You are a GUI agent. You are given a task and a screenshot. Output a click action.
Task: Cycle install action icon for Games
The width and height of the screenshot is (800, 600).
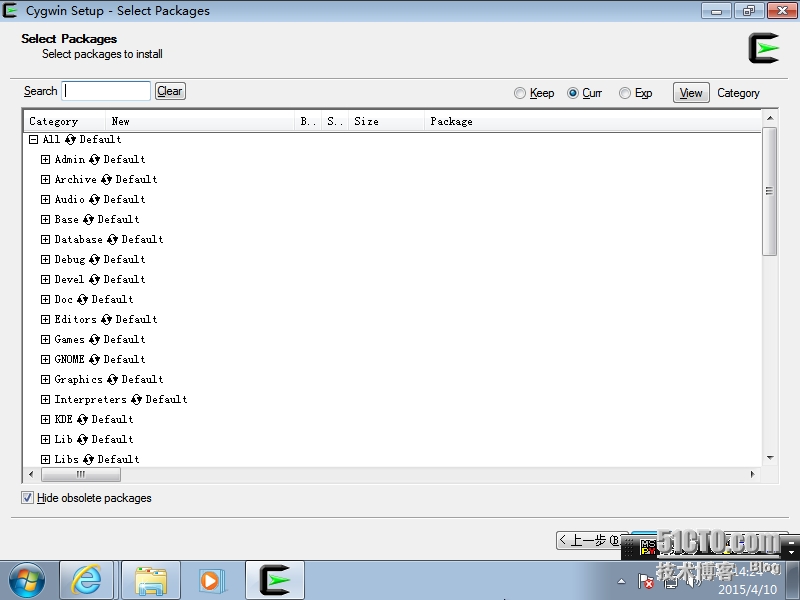(94, 339)
